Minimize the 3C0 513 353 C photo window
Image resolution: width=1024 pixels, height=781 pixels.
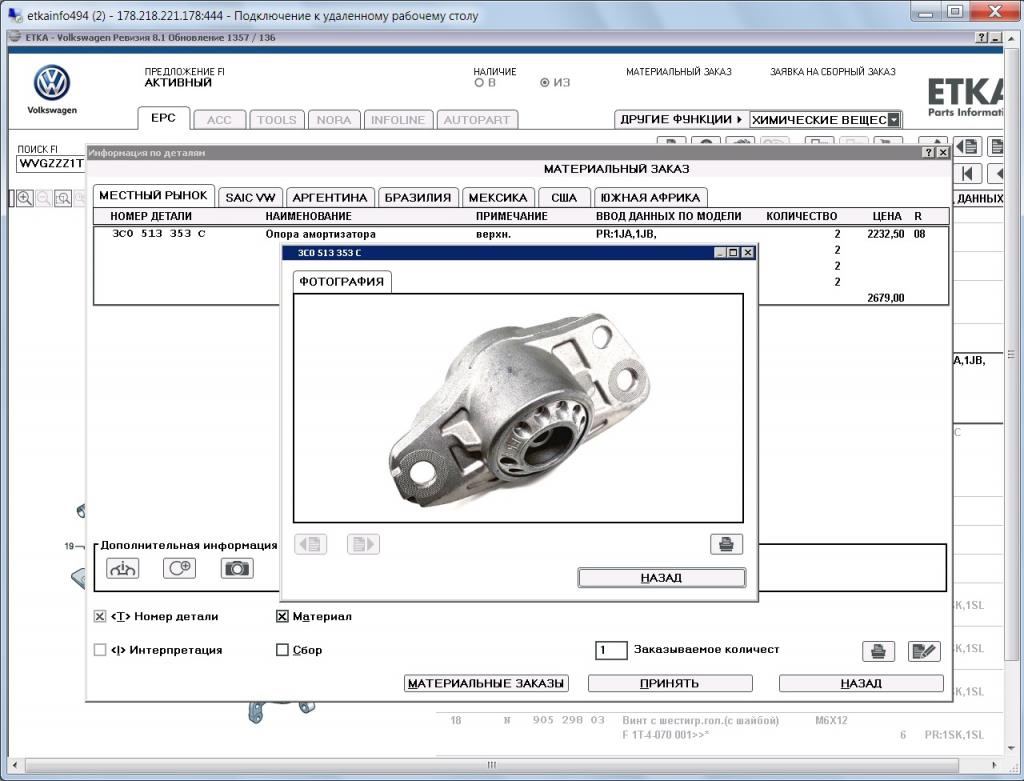[721, 253]
